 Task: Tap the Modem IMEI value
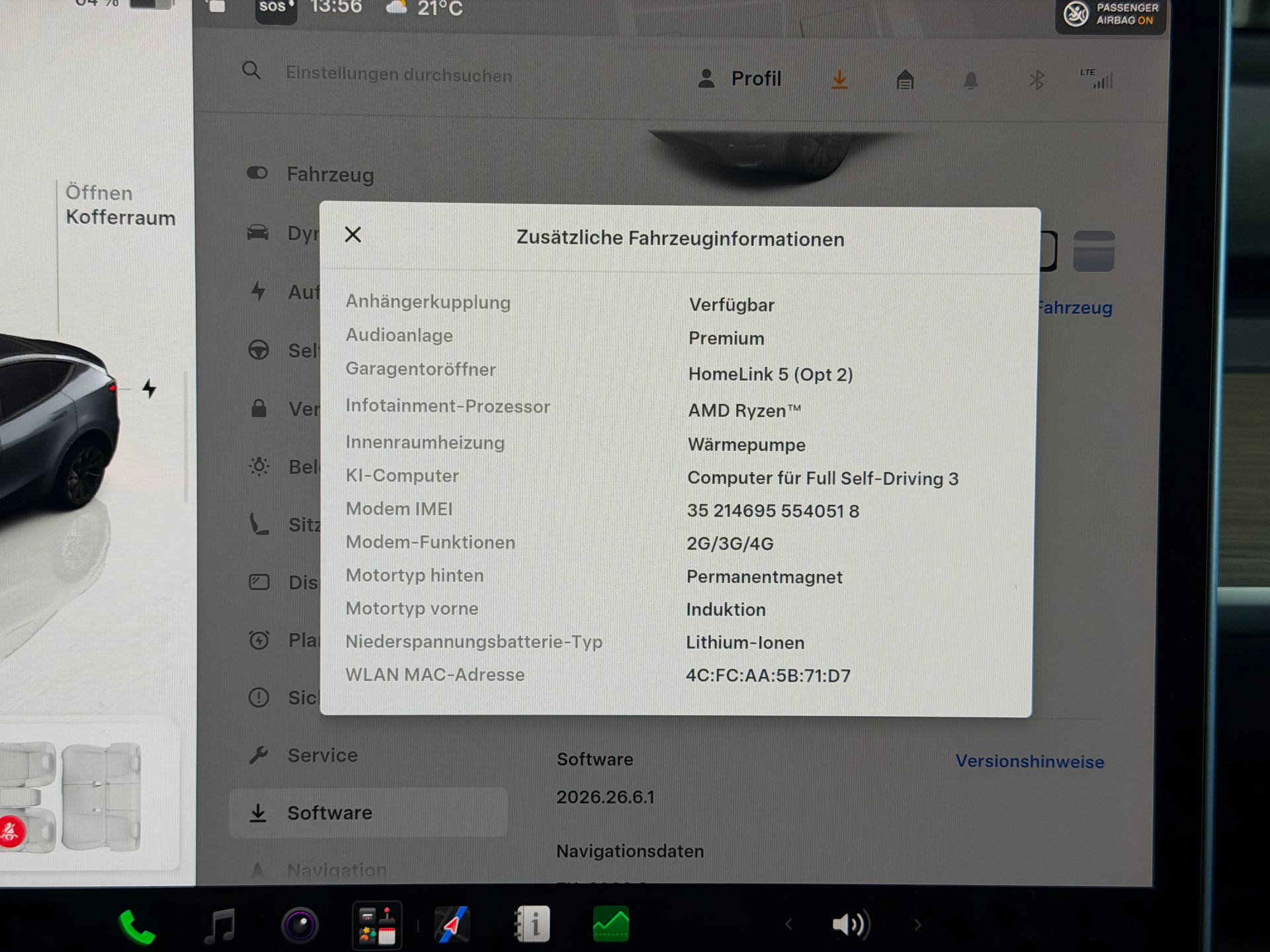(773, 511)
